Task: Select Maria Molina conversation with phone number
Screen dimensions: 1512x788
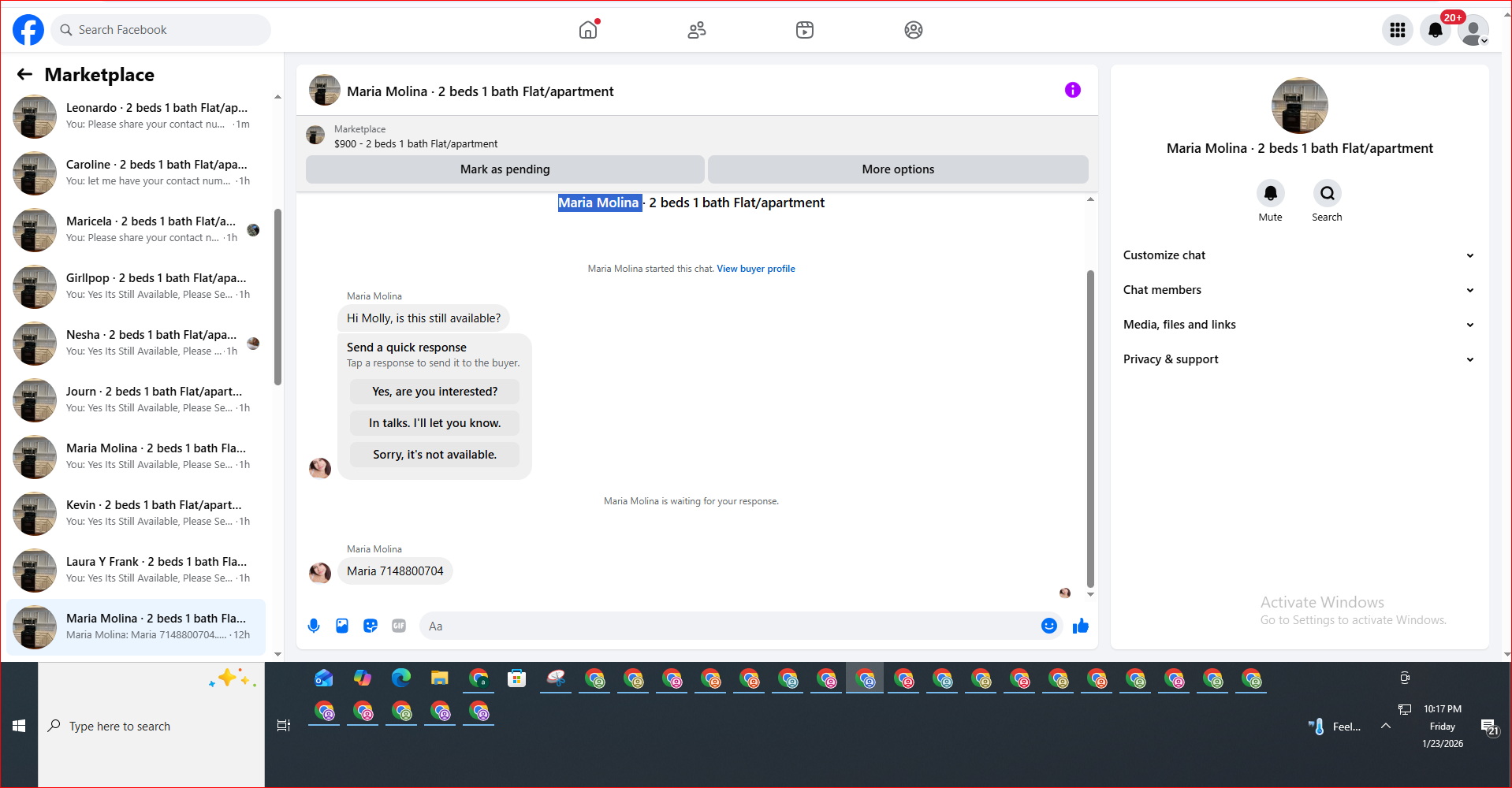Action: point(136,627)
